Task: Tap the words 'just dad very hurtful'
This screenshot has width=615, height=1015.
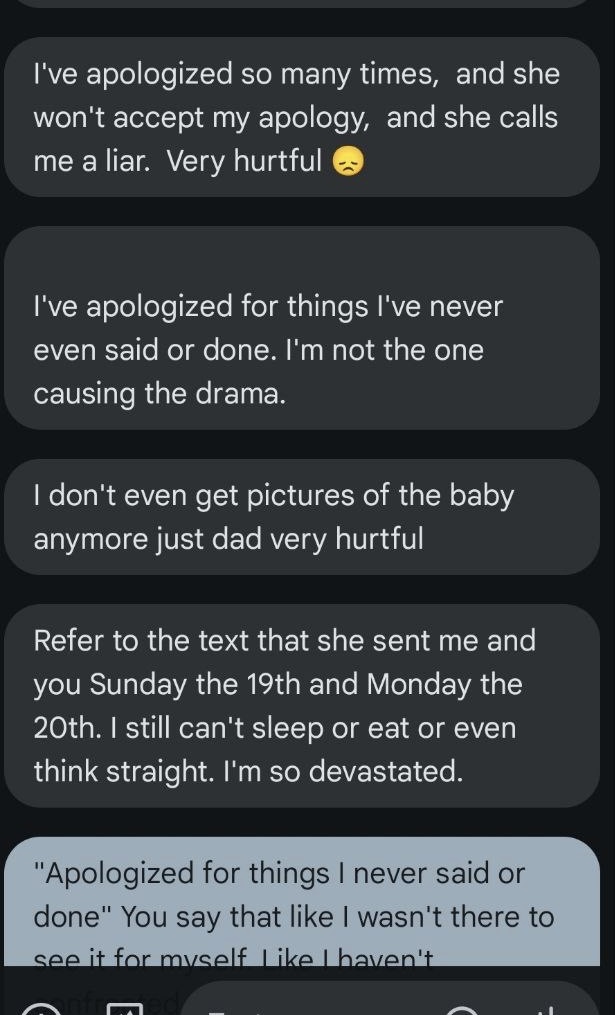Action: point(289,539)
